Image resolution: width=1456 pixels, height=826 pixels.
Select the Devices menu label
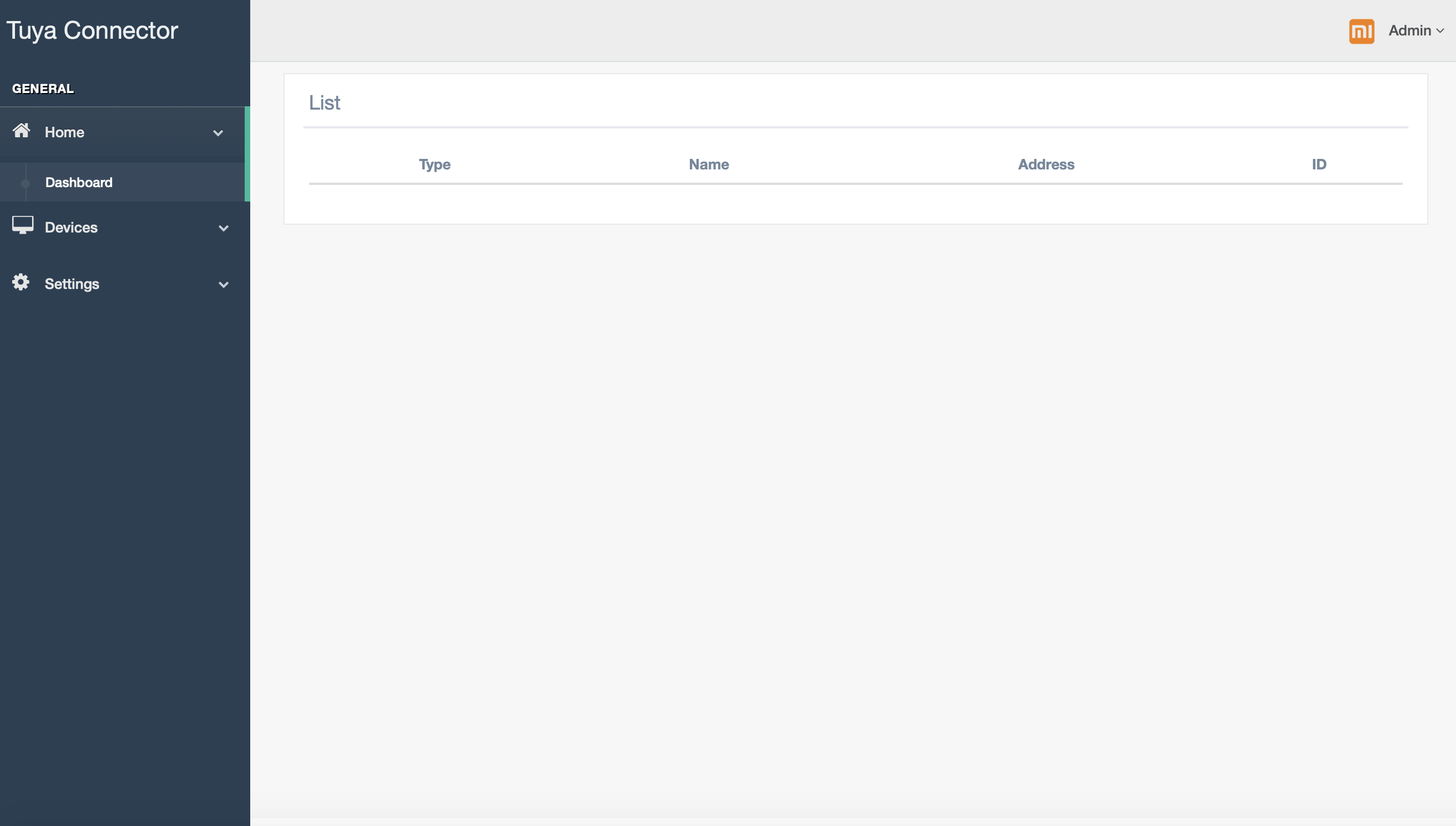(71, 228)
